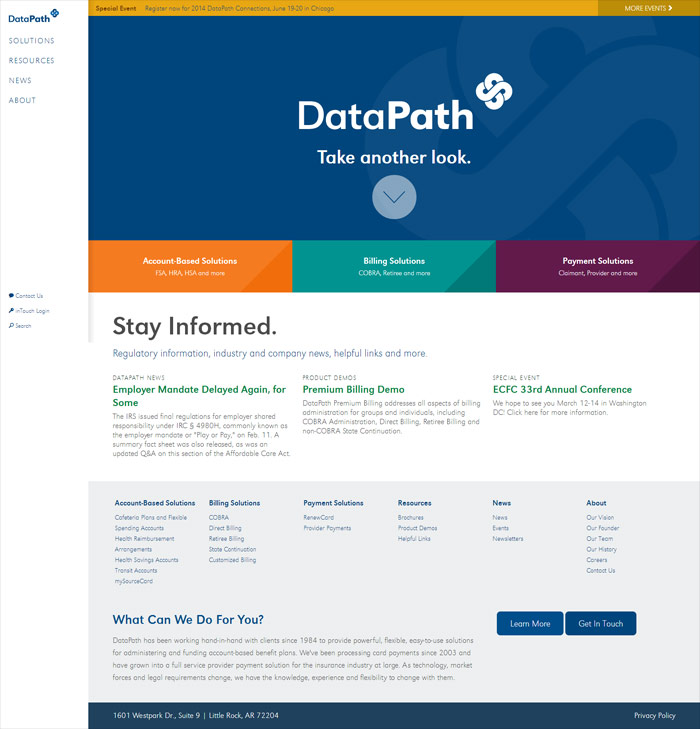Open the Privacy Policy footer link

coord(654,716)
